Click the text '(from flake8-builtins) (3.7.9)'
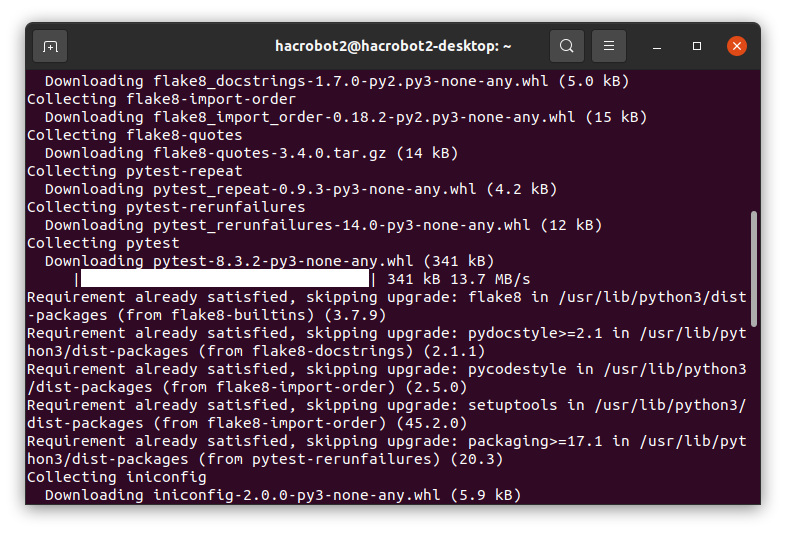Image resolution: width=786 pixels, height=533 pixels. click(252, 315)
